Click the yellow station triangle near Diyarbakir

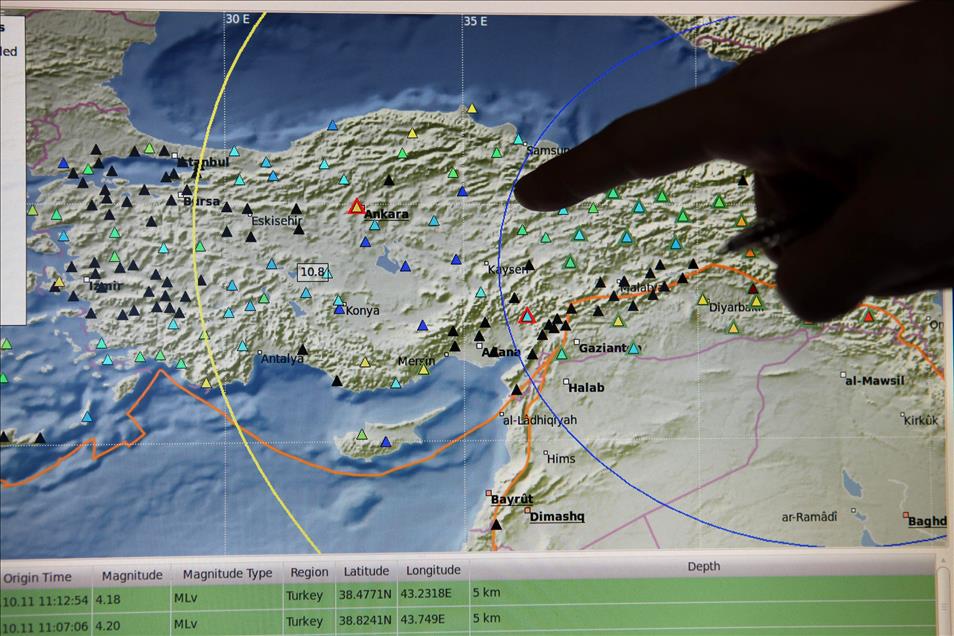click(703, 300)
